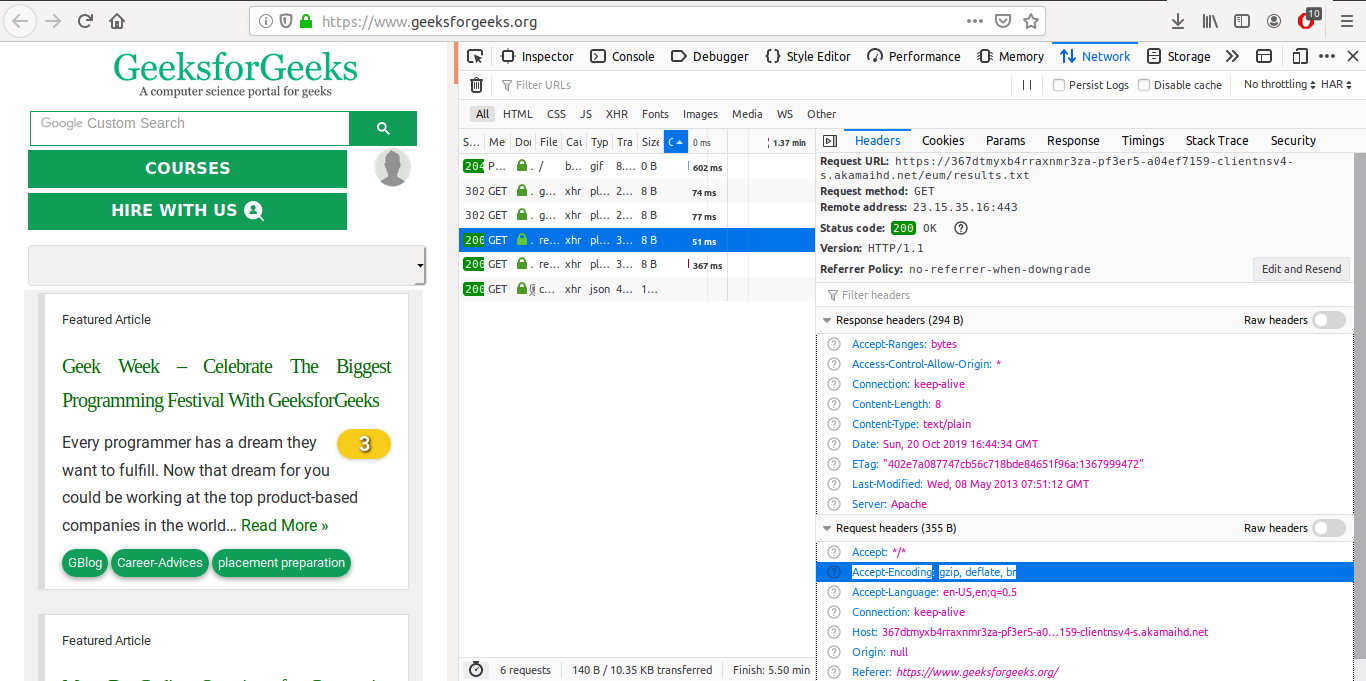Image resolution: width=1366 pixels, height=681 pixels.
Task: Clear network log with trash icon
Action: pos(477,85)
